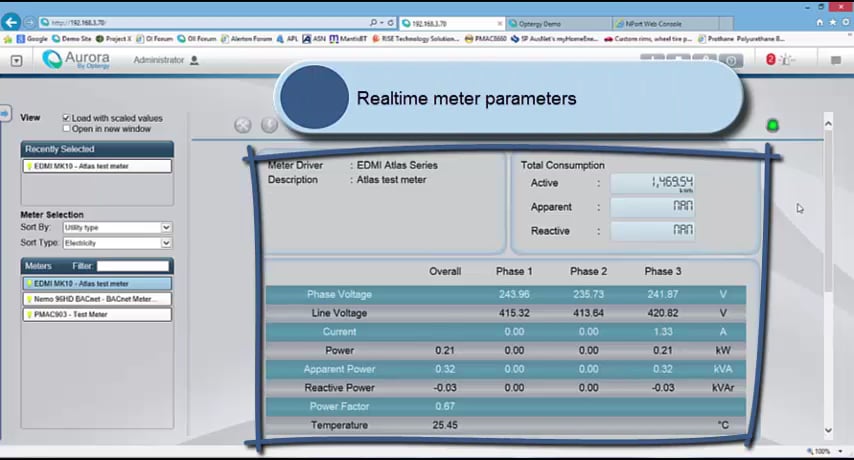Click the Apparent total consumption display
Screen dimensions: 854x460
pos(652,207)
